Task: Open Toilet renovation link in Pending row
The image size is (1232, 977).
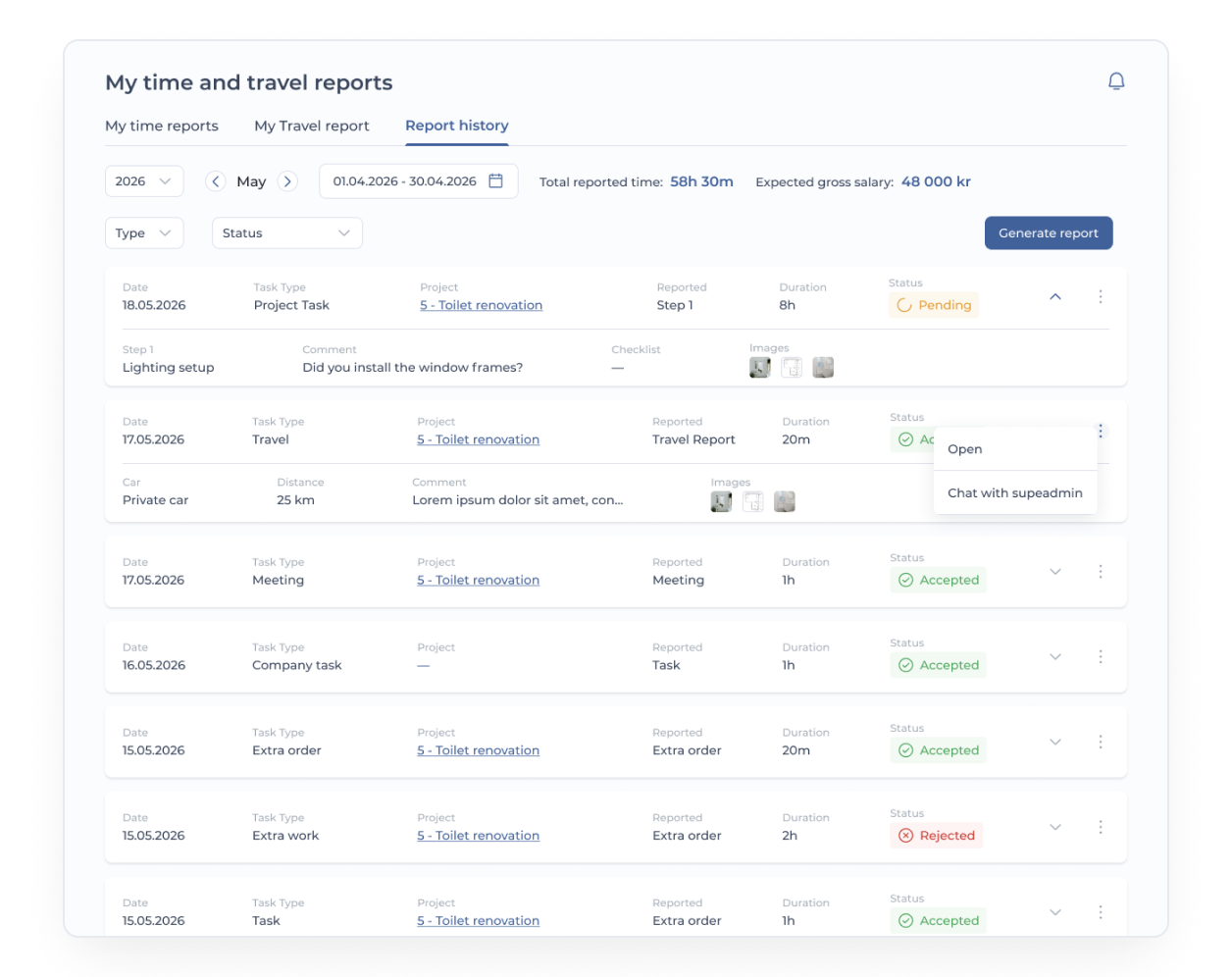Action: pos(481,305)
